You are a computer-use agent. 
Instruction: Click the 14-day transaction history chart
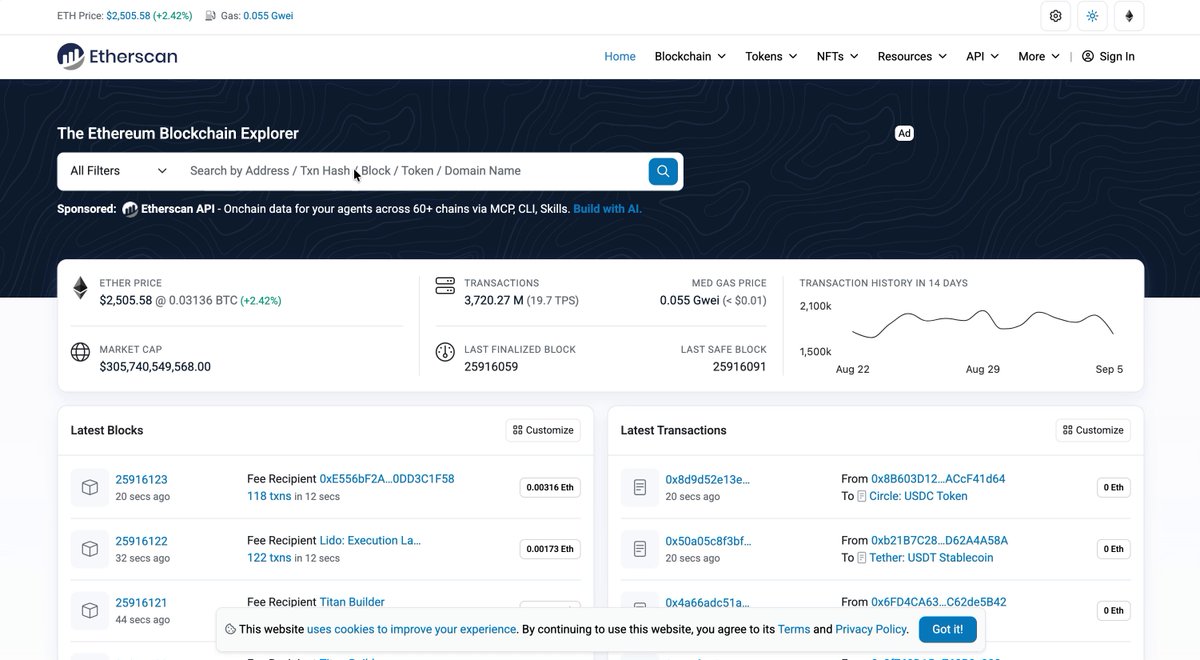(x=982, y=325)
